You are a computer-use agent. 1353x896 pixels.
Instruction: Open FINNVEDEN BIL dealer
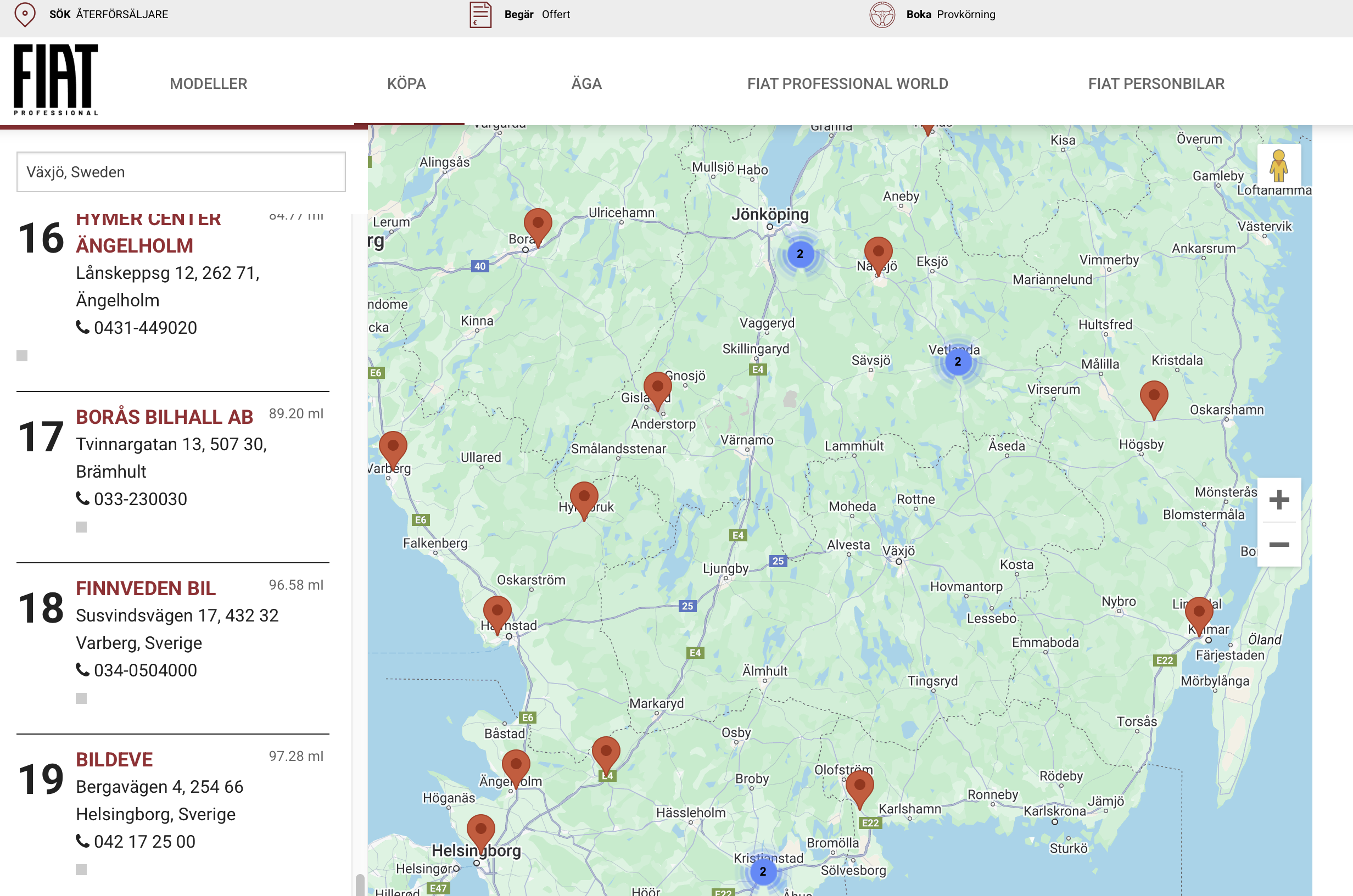tap(146, 589)
